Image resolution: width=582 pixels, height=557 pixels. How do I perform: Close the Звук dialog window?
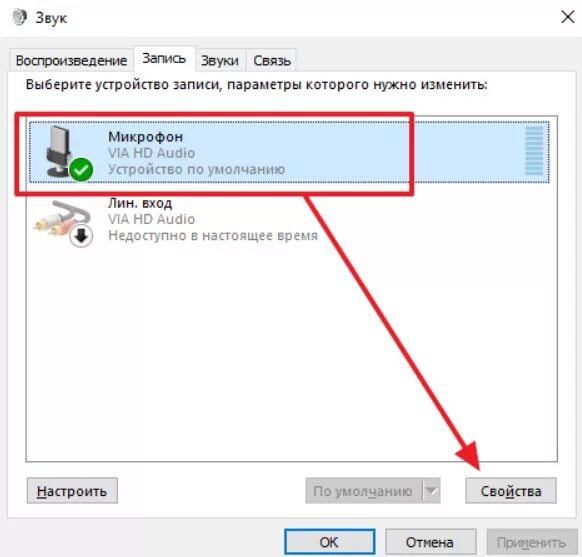[x=568, y=17]
